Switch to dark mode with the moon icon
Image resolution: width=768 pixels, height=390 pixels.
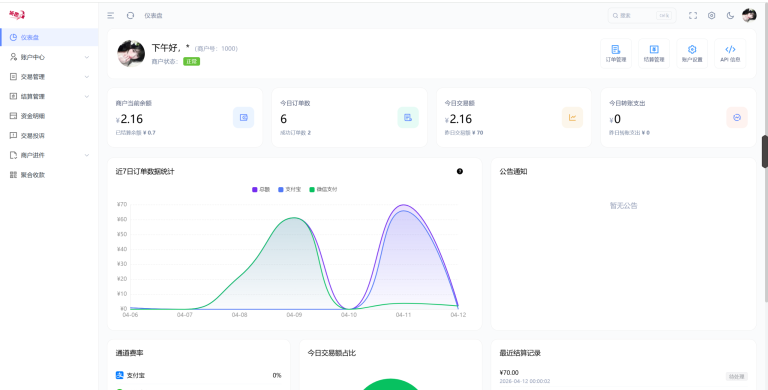[x=730, y=16]
